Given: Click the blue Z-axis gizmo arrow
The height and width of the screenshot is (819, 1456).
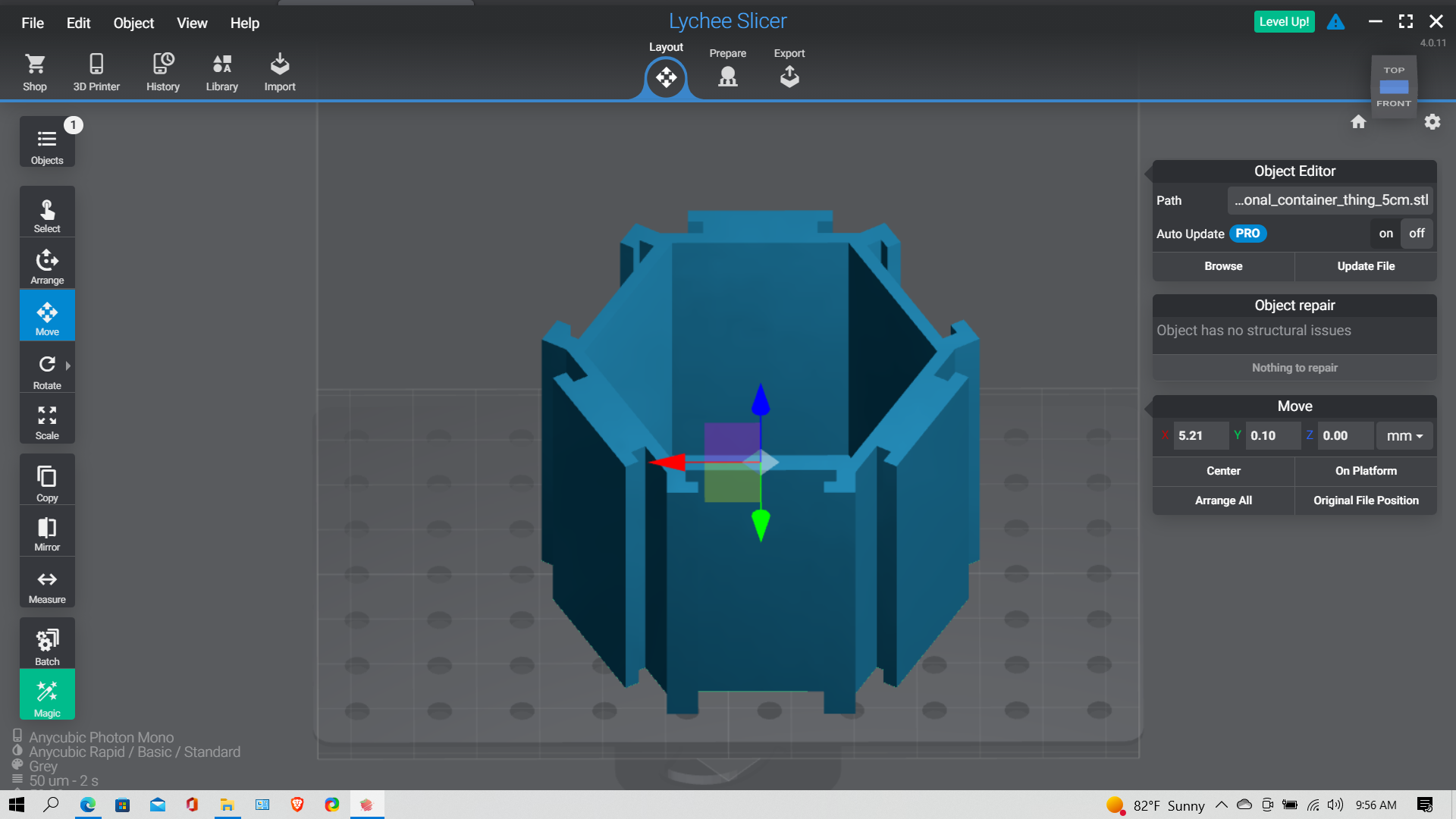Looking at the screenshot, I should (761, 399).
